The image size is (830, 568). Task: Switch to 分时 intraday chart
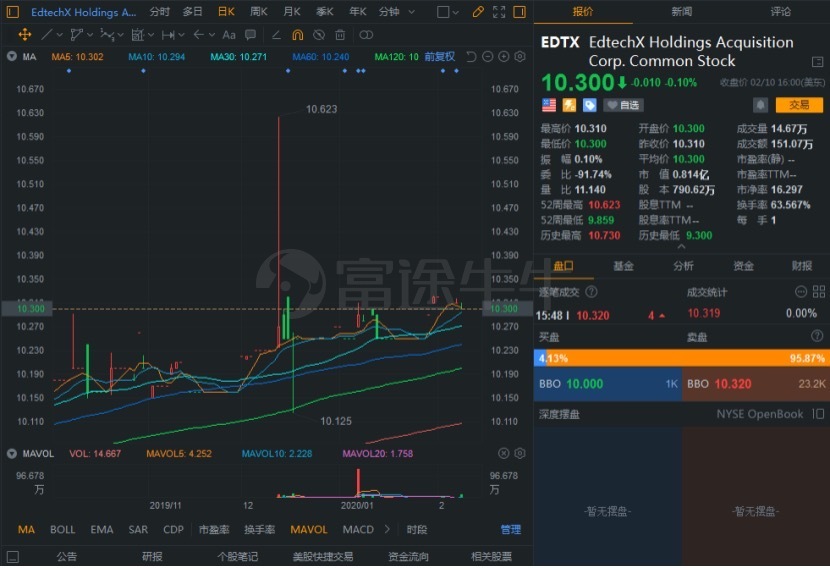tap(159, 12)
